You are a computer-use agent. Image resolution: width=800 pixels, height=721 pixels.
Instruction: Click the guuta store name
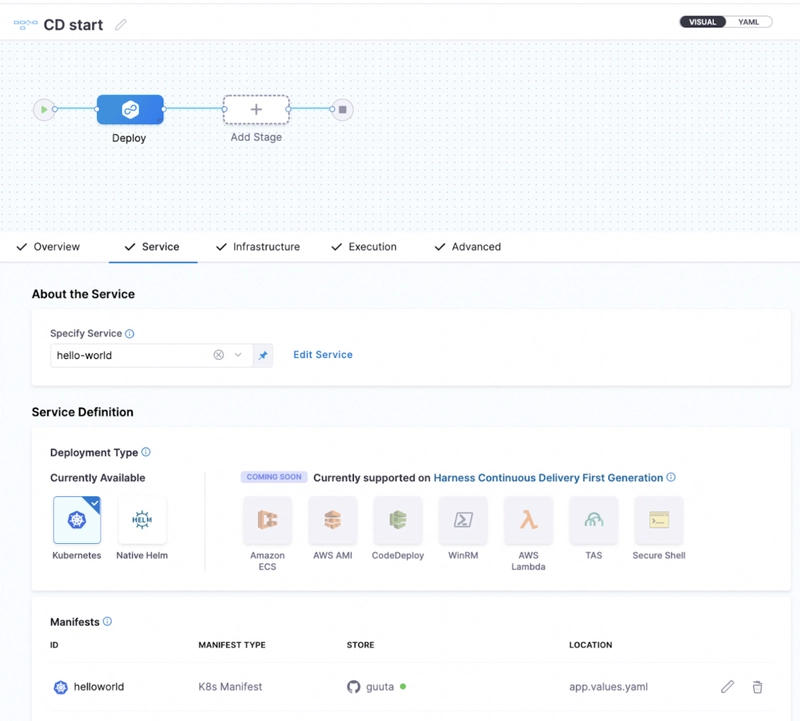point(380,687)
